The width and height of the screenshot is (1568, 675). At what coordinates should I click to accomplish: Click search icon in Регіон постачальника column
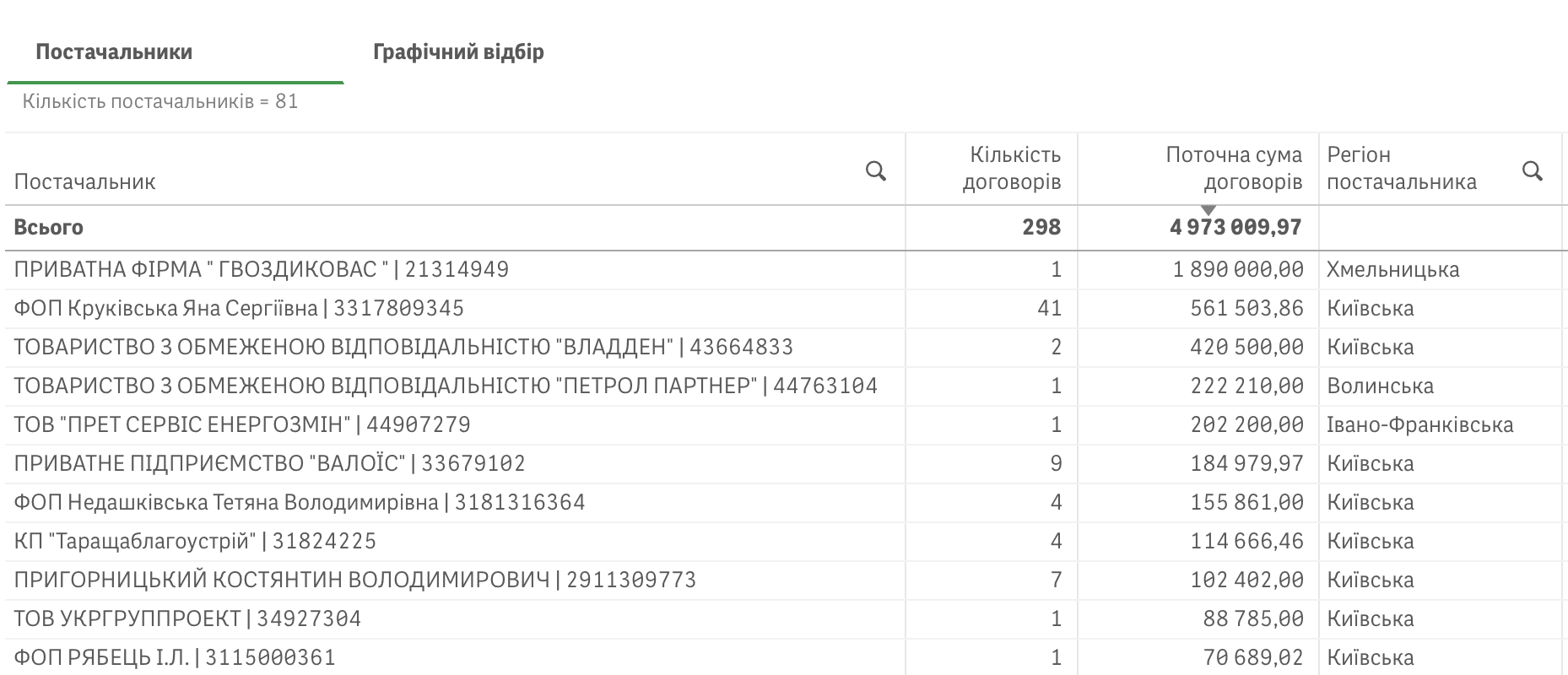(1532, 171)
